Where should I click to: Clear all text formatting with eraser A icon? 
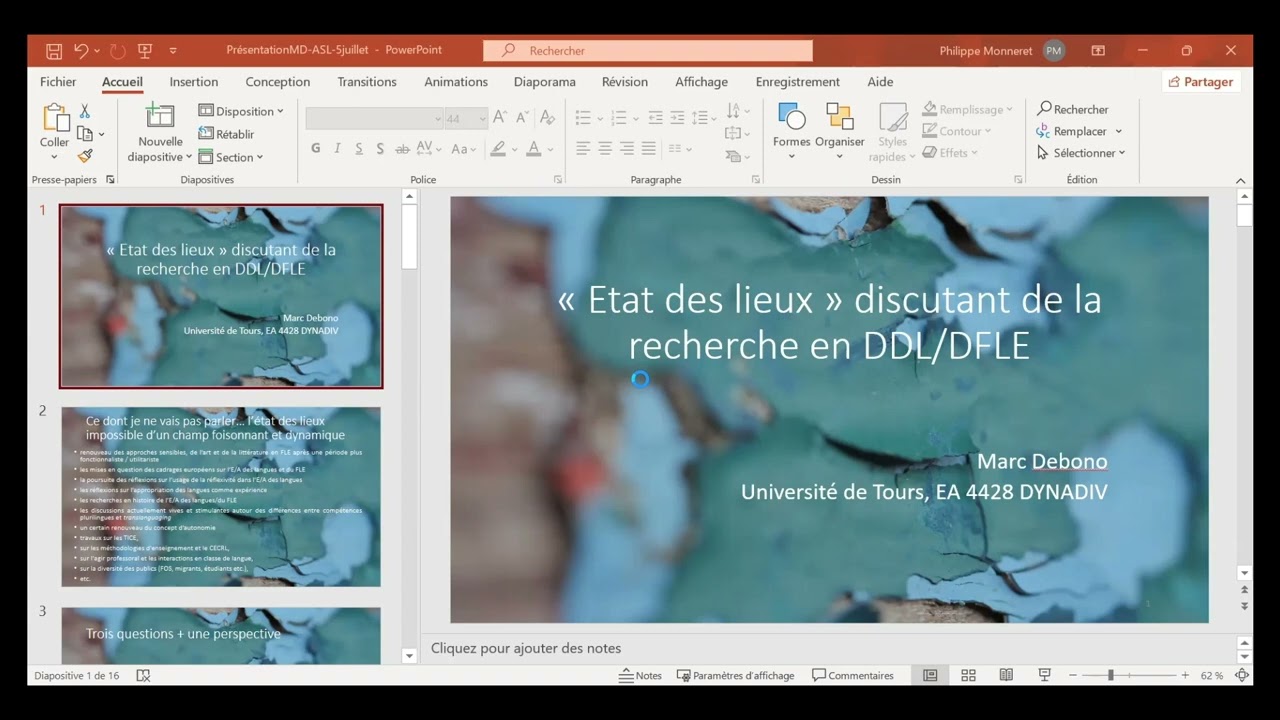point(547,118)
